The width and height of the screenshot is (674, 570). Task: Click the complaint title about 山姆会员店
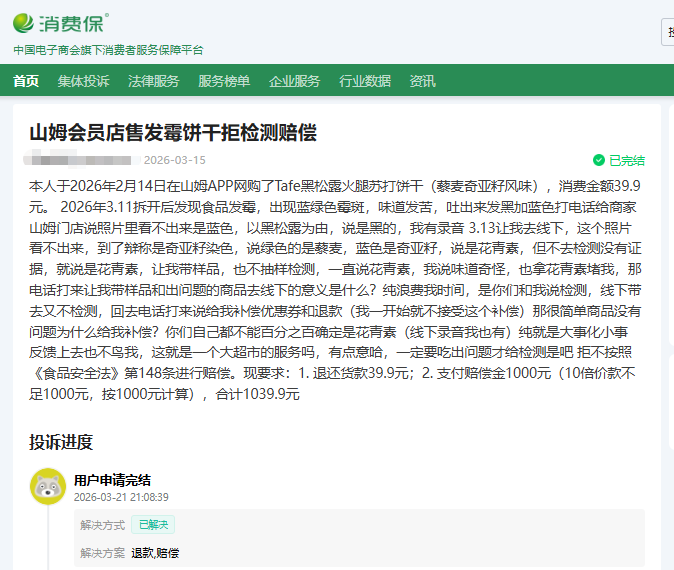click(x=172, y=133)
